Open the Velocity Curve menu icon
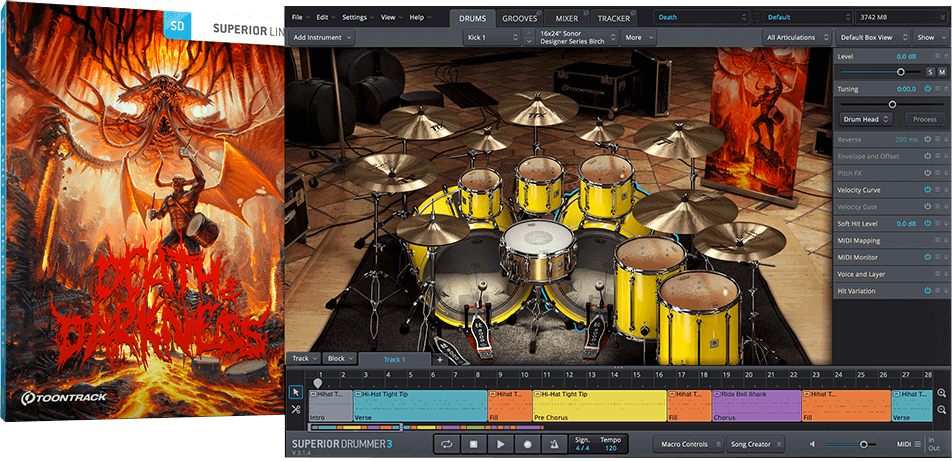Viewport: 952px width, 461px height. (x=937, y=190)
